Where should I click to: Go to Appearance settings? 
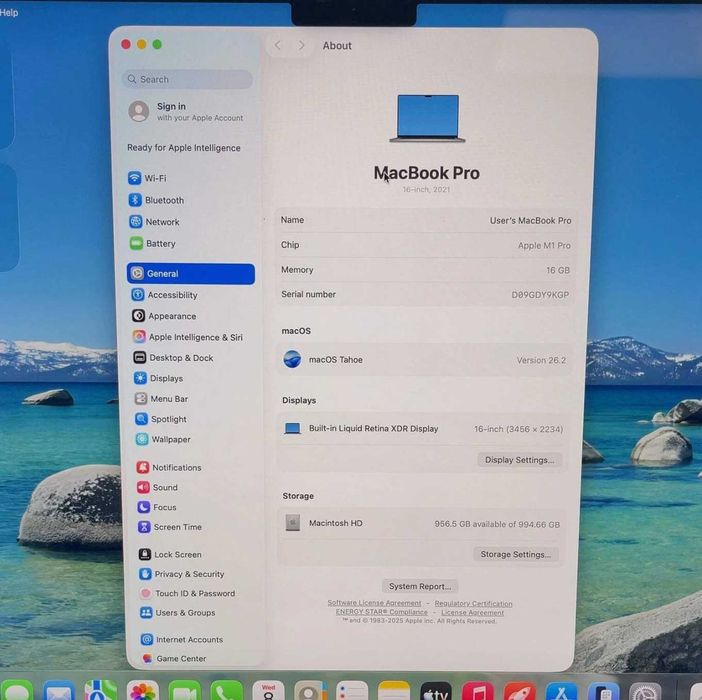[164, 316]
